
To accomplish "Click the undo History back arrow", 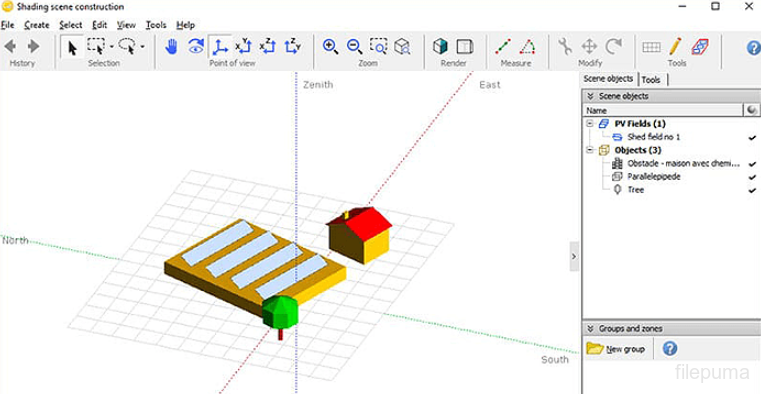I will [10, 47].
